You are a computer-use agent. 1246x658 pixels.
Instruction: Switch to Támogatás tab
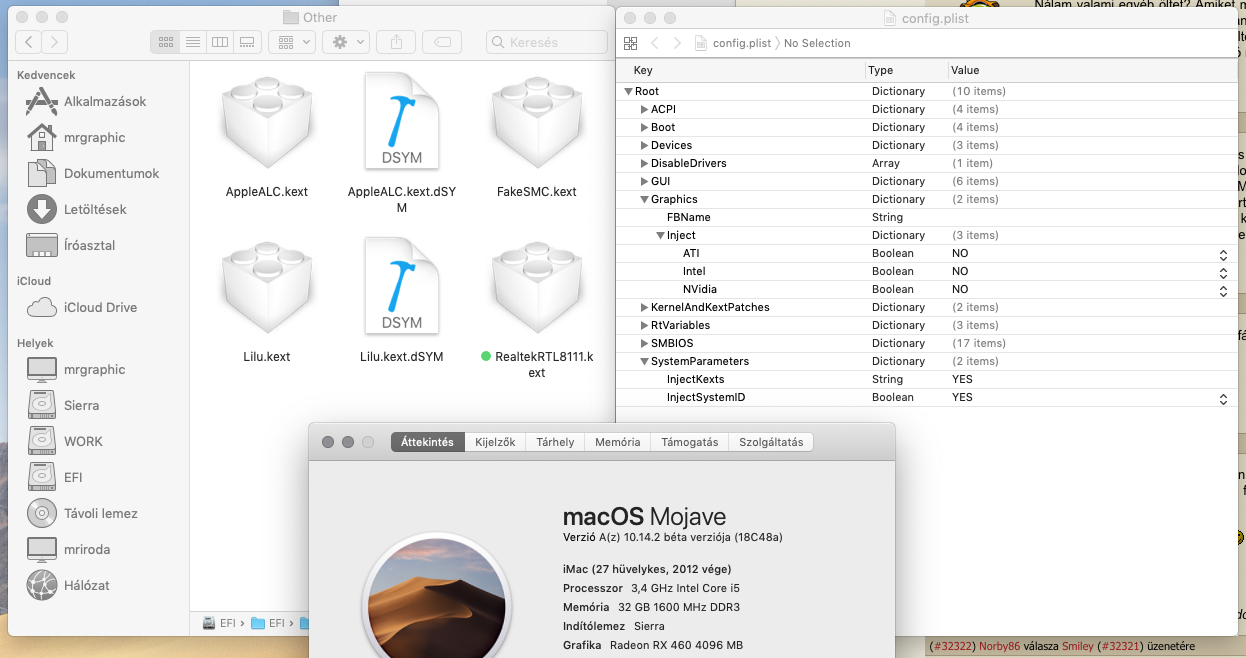(689, 442)
